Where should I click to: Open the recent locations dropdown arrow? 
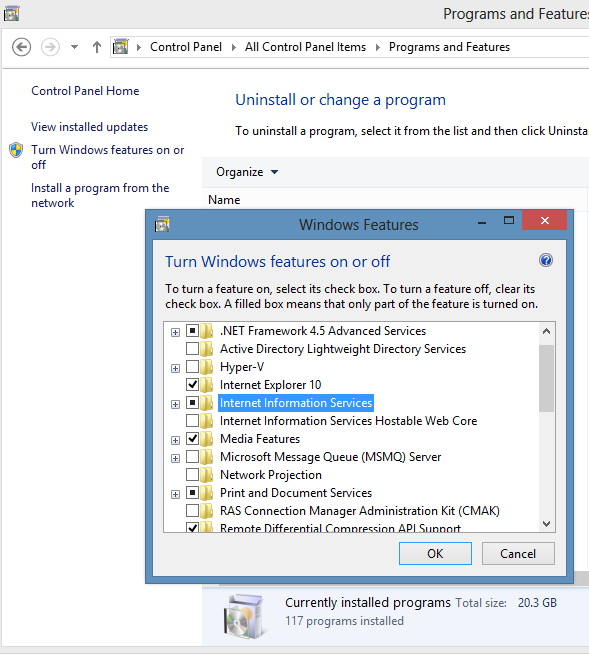pyautogui.click(x=74, y=47)
